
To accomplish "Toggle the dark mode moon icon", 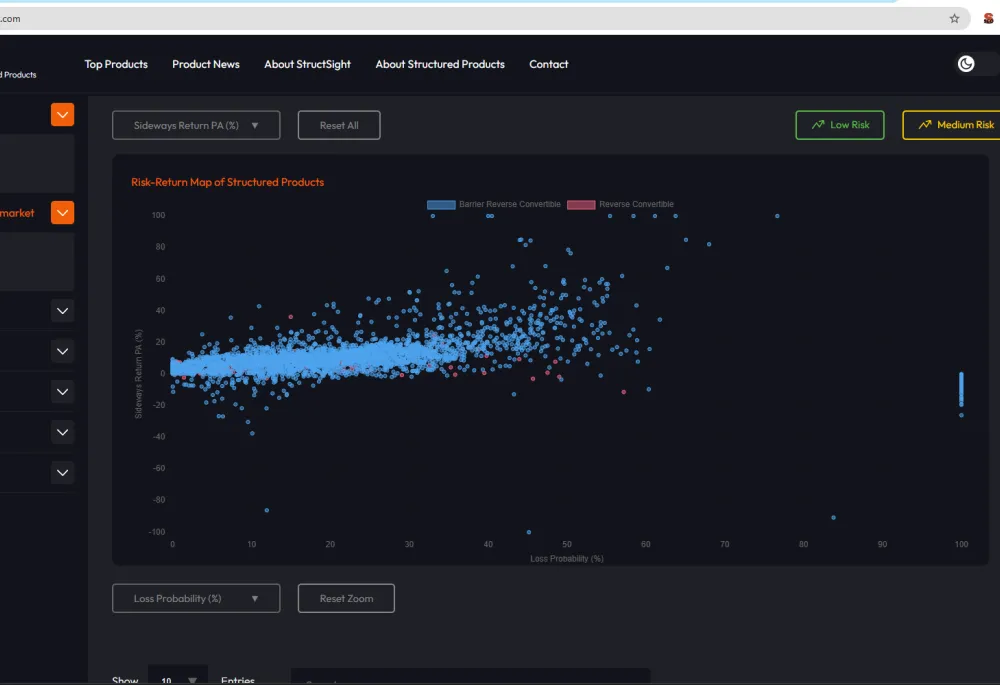I will coord(966,64).
